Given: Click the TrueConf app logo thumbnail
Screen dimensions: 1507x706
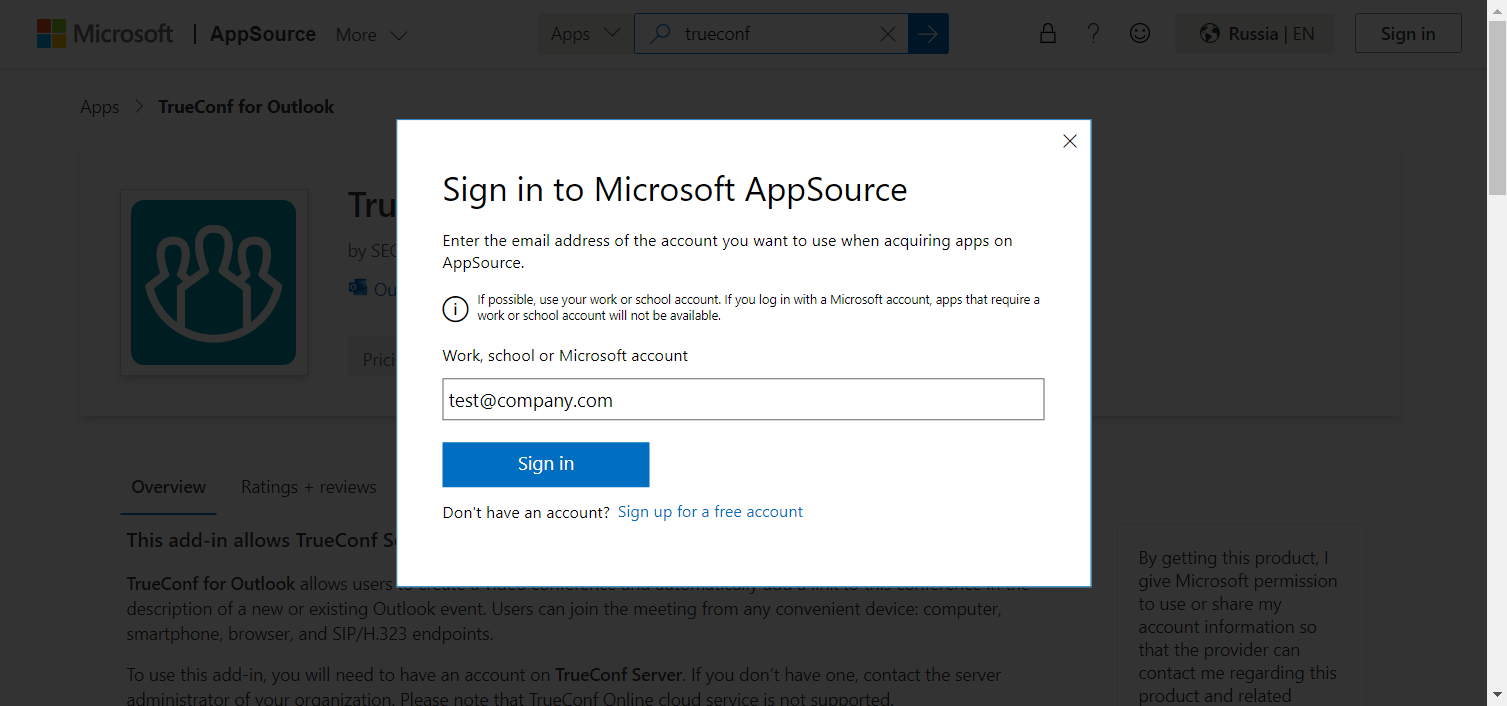Looking at the screenshot, I should pos(213,282).
